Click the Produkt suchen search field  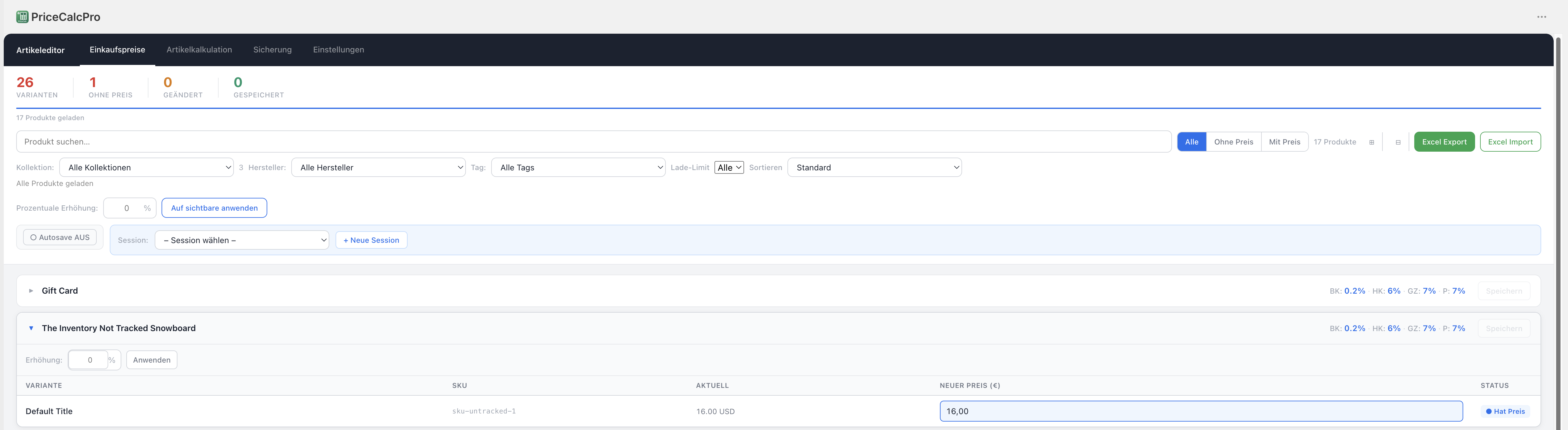click(593, 142)
